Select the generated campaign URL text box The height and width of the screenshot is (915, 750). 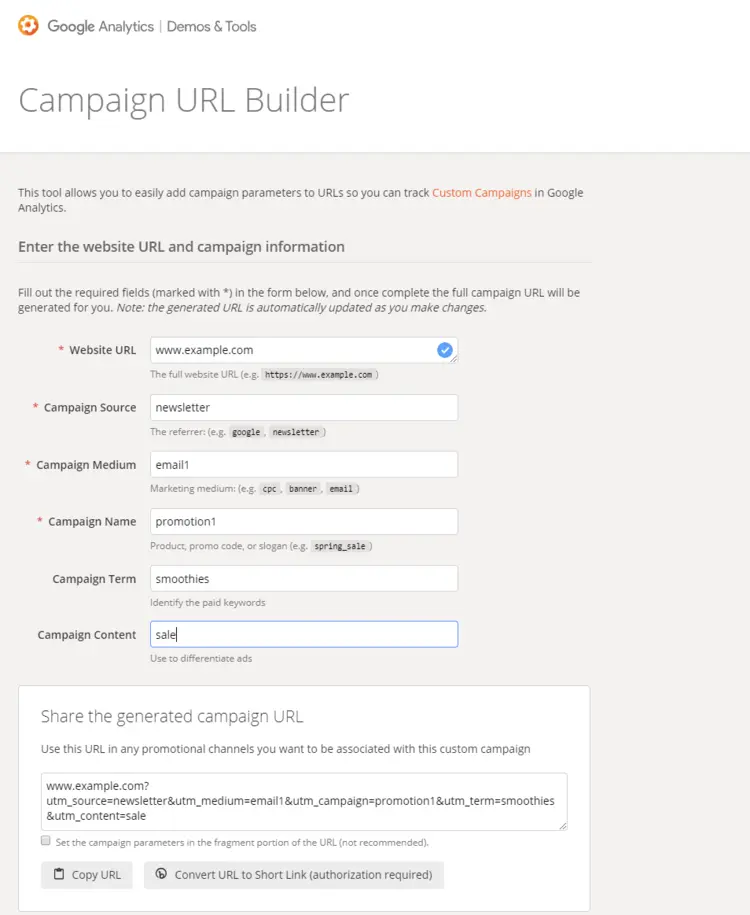(300, 801)
